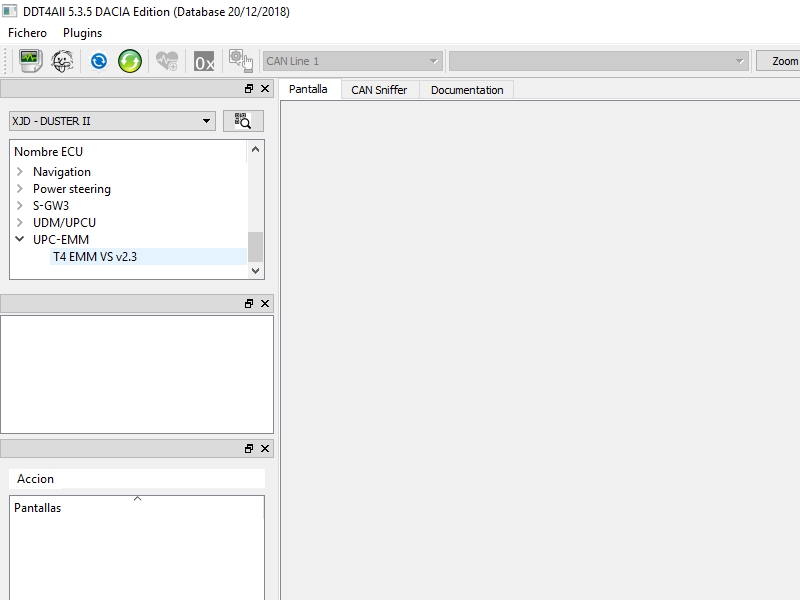Screen dimensions: 800x600
Task: Close the Accion panel
Action: 265,448
